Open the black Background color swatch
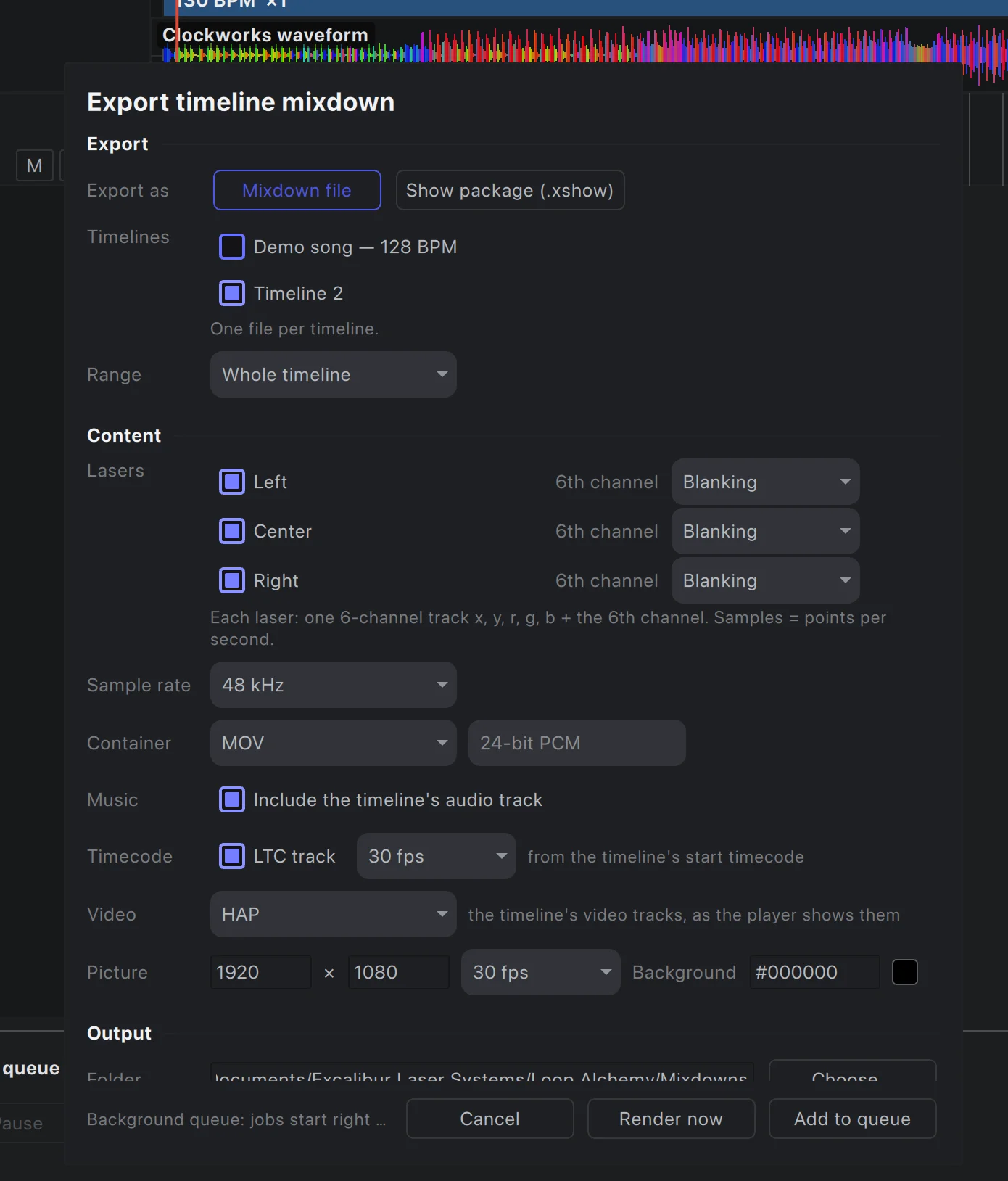 [905, 972]
